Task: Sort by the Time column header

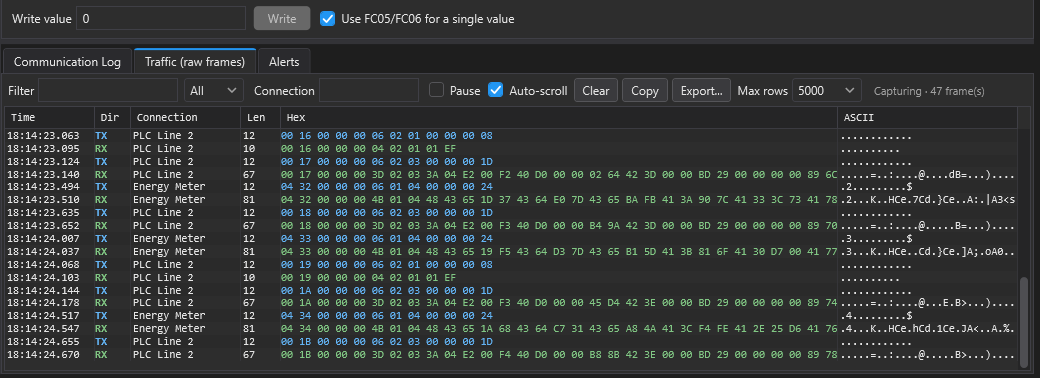Action: [x=49, y=117]
